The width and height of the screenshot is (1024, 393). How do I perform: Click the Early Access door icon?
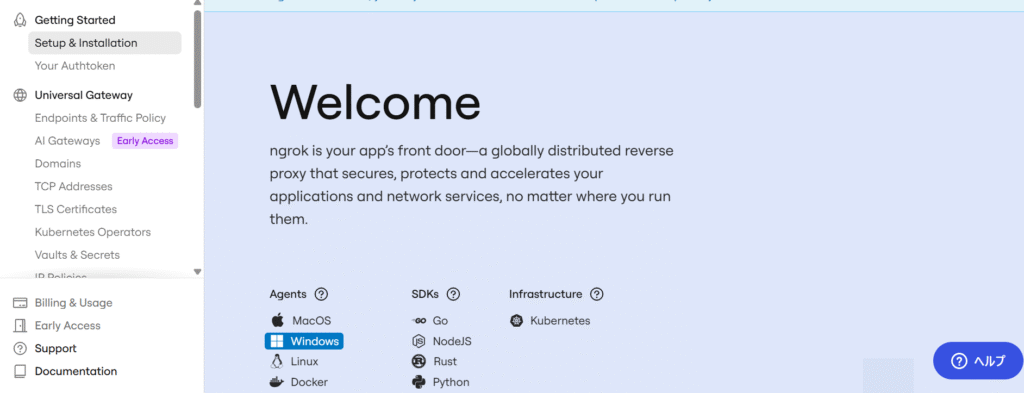click(20, 326)
